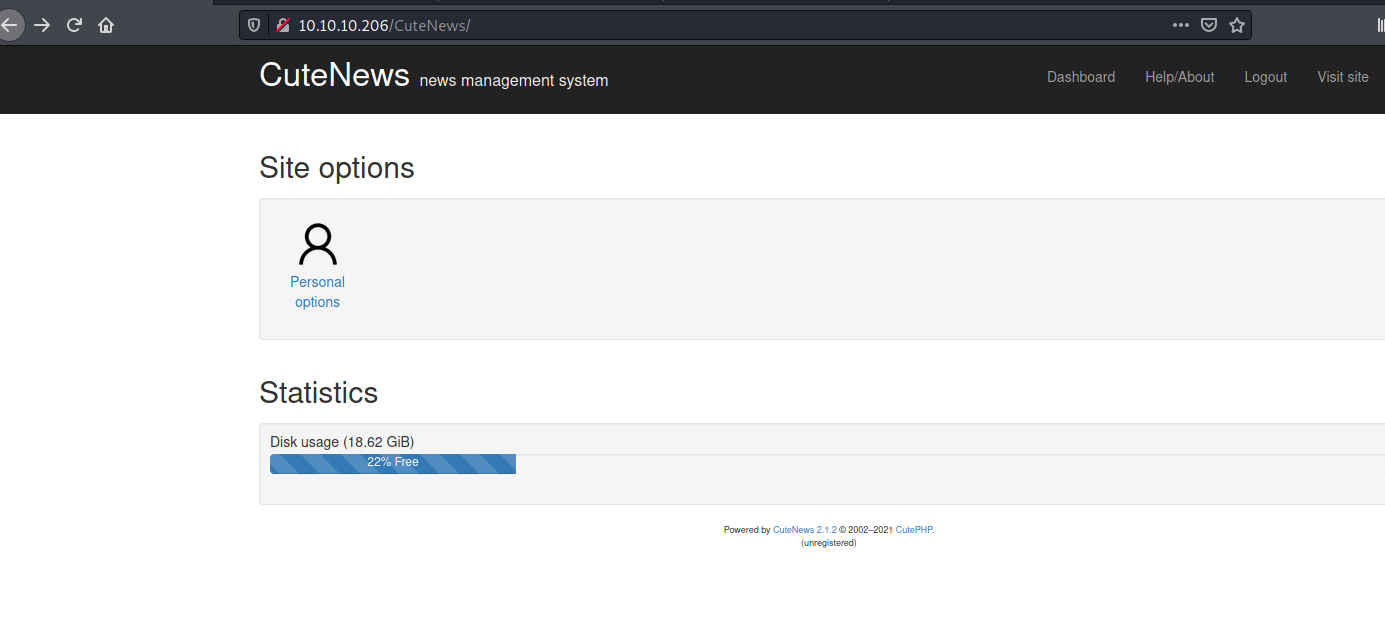1385x623 pixels.
Task: Click the 22% Free disk usage bar
Action: [x=393, y=463]
